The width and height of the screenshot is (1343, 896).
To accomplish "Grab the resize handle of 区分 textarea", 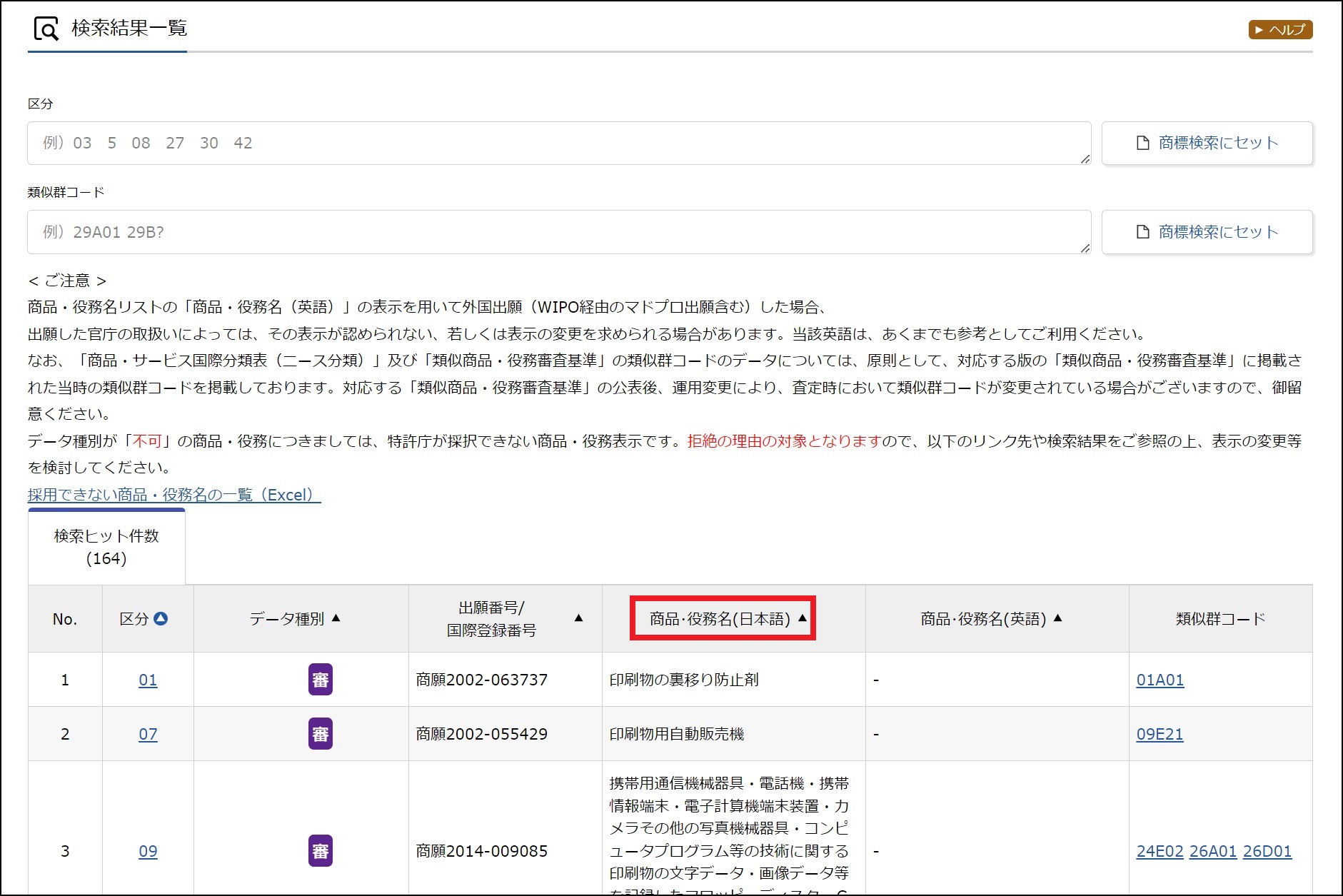I will [1085, 159].
